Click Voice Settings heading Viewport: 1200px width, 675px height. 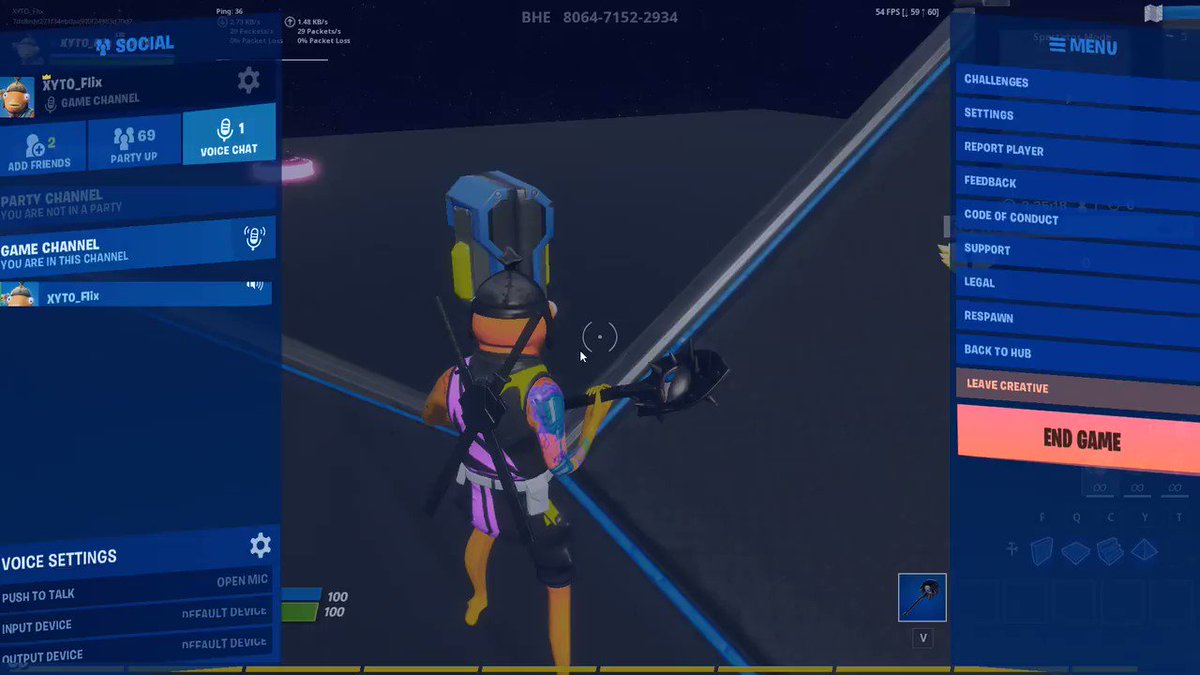(59, 560)
